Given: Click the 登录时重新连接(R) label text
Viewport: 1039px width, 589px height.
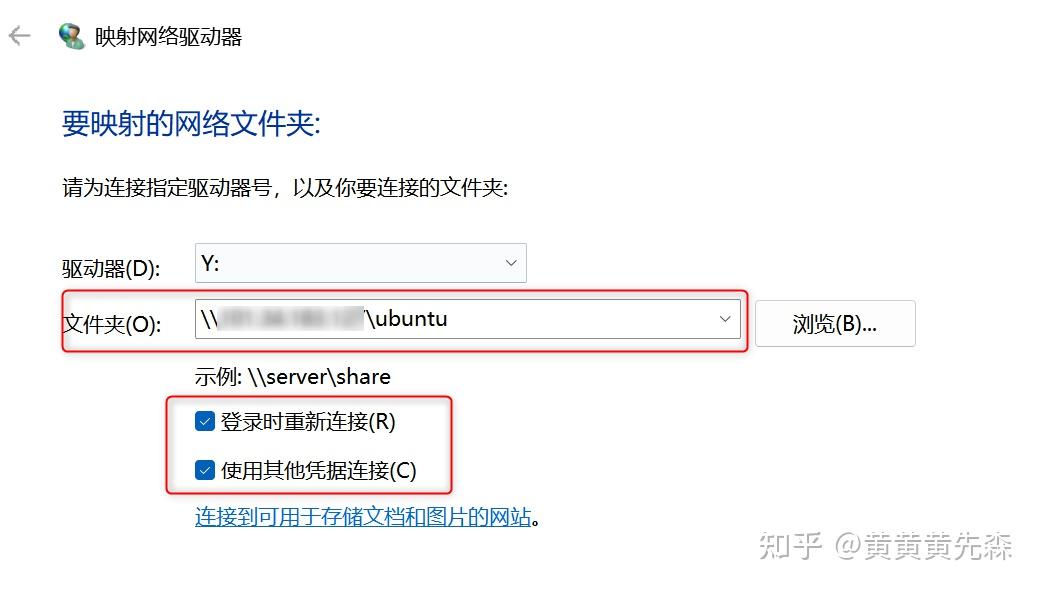Looking at the screenshot, I should [308, 422].
